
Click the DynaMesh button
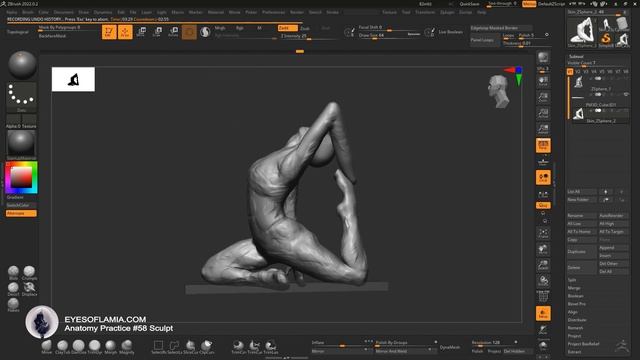[x=450, y=347]
